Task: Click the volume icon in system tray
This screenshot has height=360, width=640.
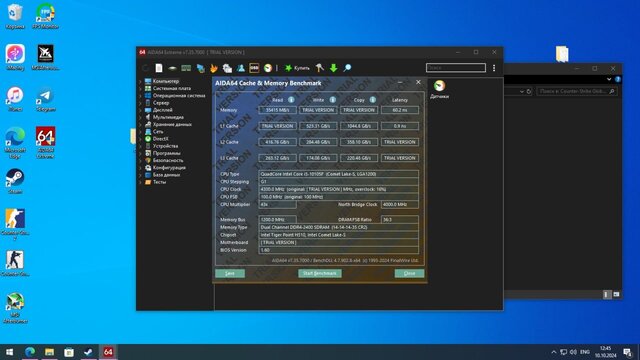Action: point(573,352)
